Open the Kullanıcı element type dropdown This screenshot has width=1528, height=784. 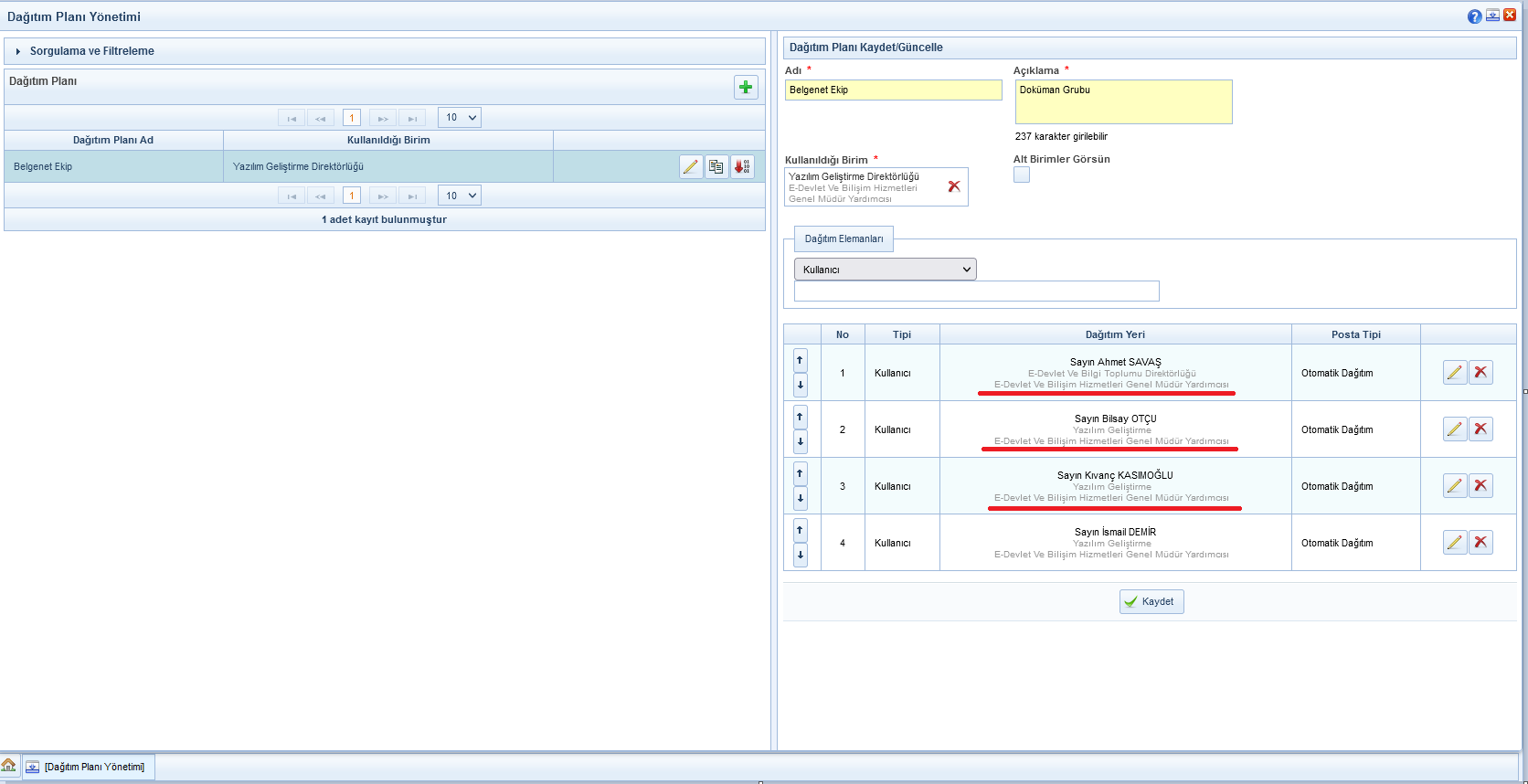tap(885, 270)
